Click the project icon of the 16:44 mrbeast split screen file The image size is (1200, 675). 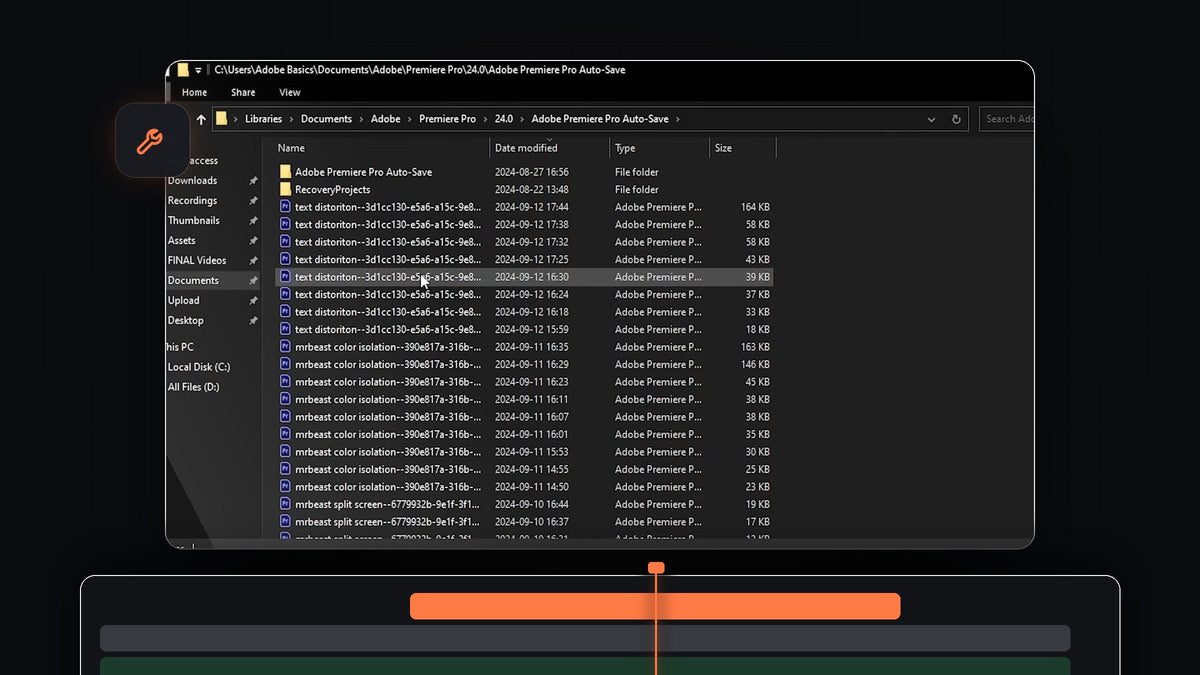pos(285,504)
